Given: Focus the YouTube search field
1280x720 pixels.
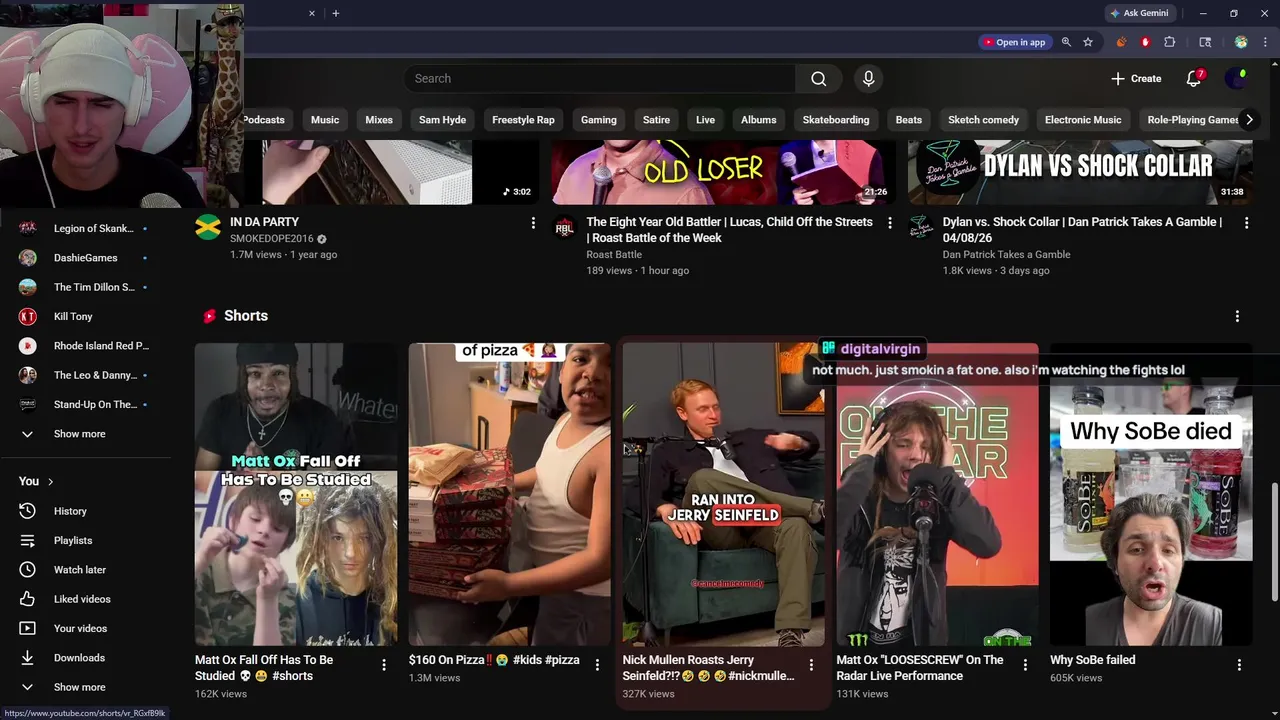Looking at the screenshot, I should (x=600, y=79).
